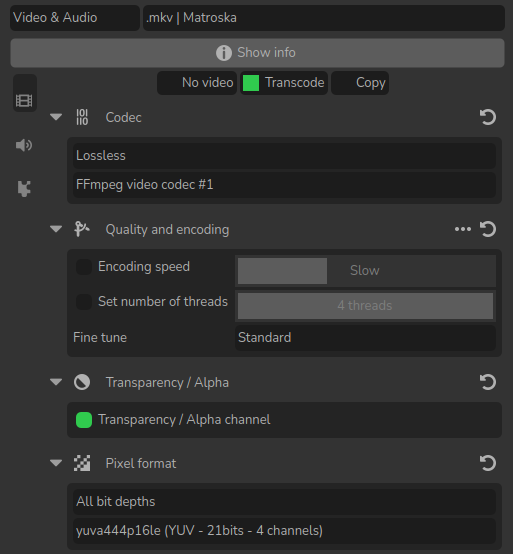The image size is (513, 554).
Task: Toggle Transparency / Alpha channel option
Action: click(x=84, y=420)
